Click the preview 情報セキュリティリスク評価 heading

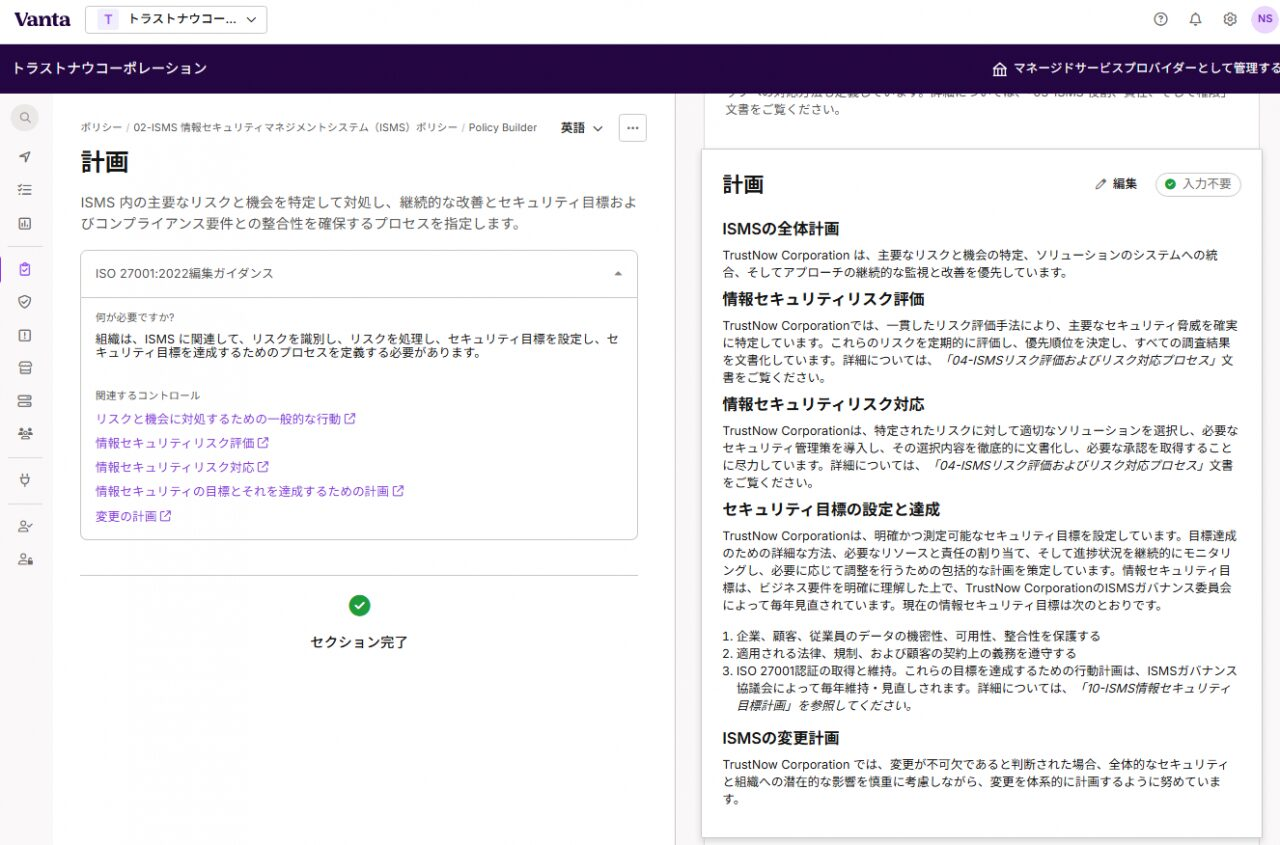(823, 299)
